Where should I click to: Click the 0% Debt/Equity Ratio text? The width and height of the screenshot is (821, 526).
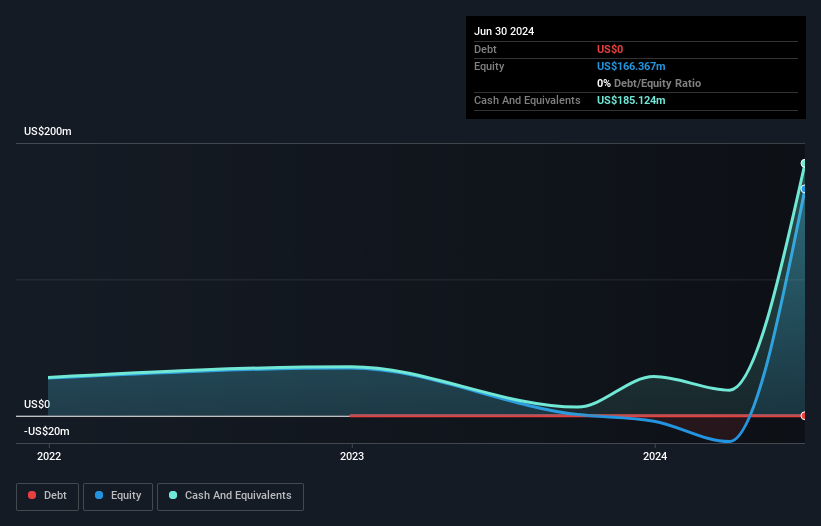(x=649, y=83)
